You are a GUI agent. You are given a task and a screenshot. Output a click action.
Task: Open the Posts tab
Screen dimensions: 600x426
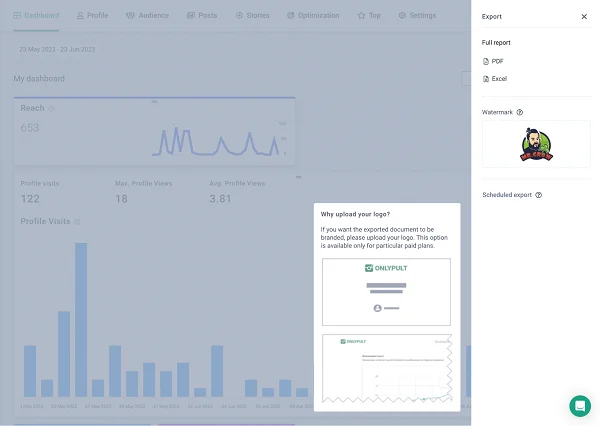(x=202, y=16)
